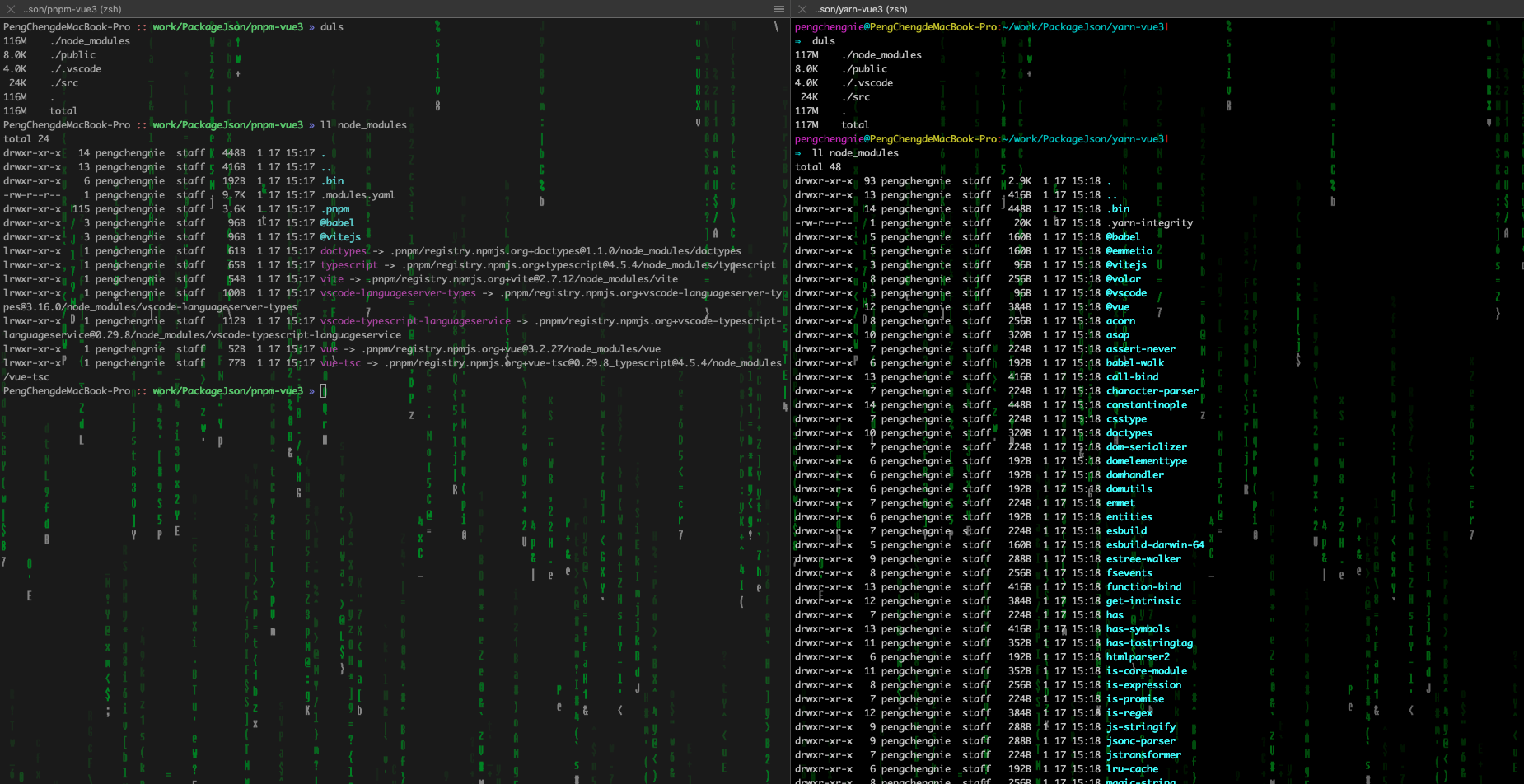Select the ..son/yarn-vue3 (zsh) pane title

[861, 9]
